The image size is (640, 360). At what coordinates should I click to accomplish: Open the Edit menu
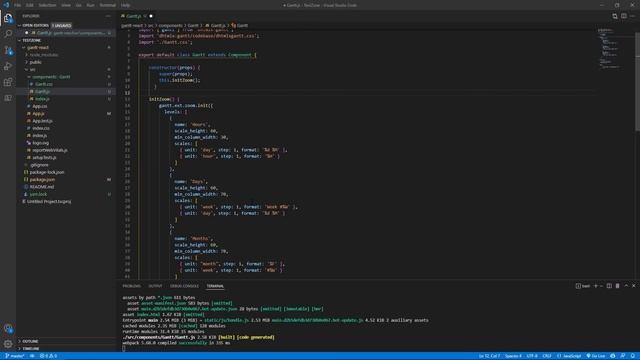(30, 5)
